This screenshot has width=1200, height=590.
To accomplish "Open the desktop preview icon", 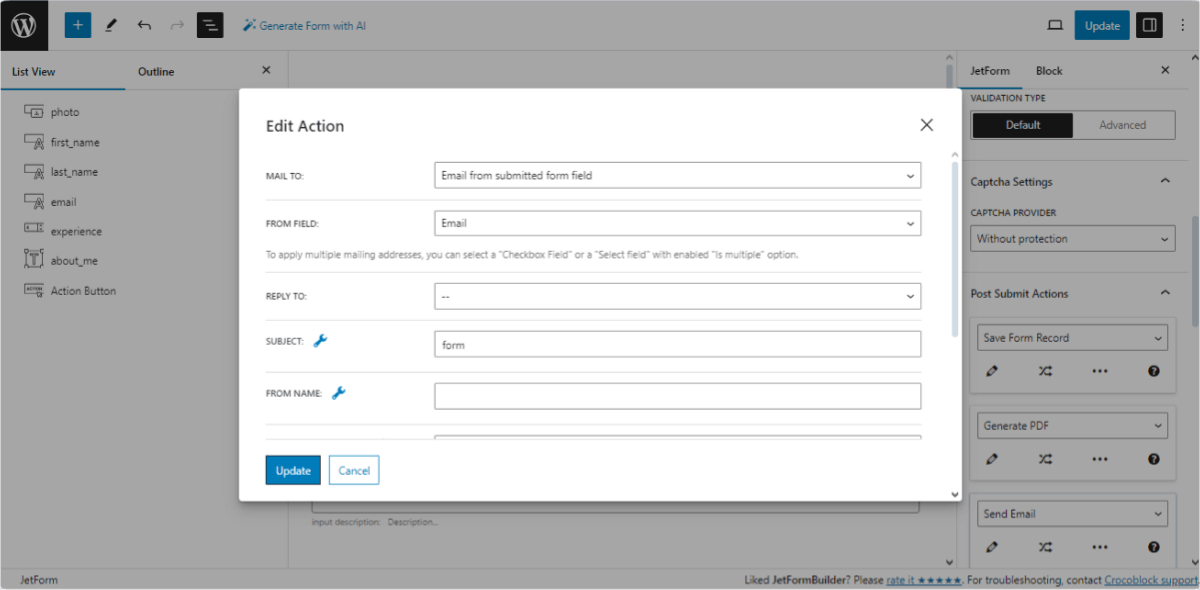I will (1056, 24).
